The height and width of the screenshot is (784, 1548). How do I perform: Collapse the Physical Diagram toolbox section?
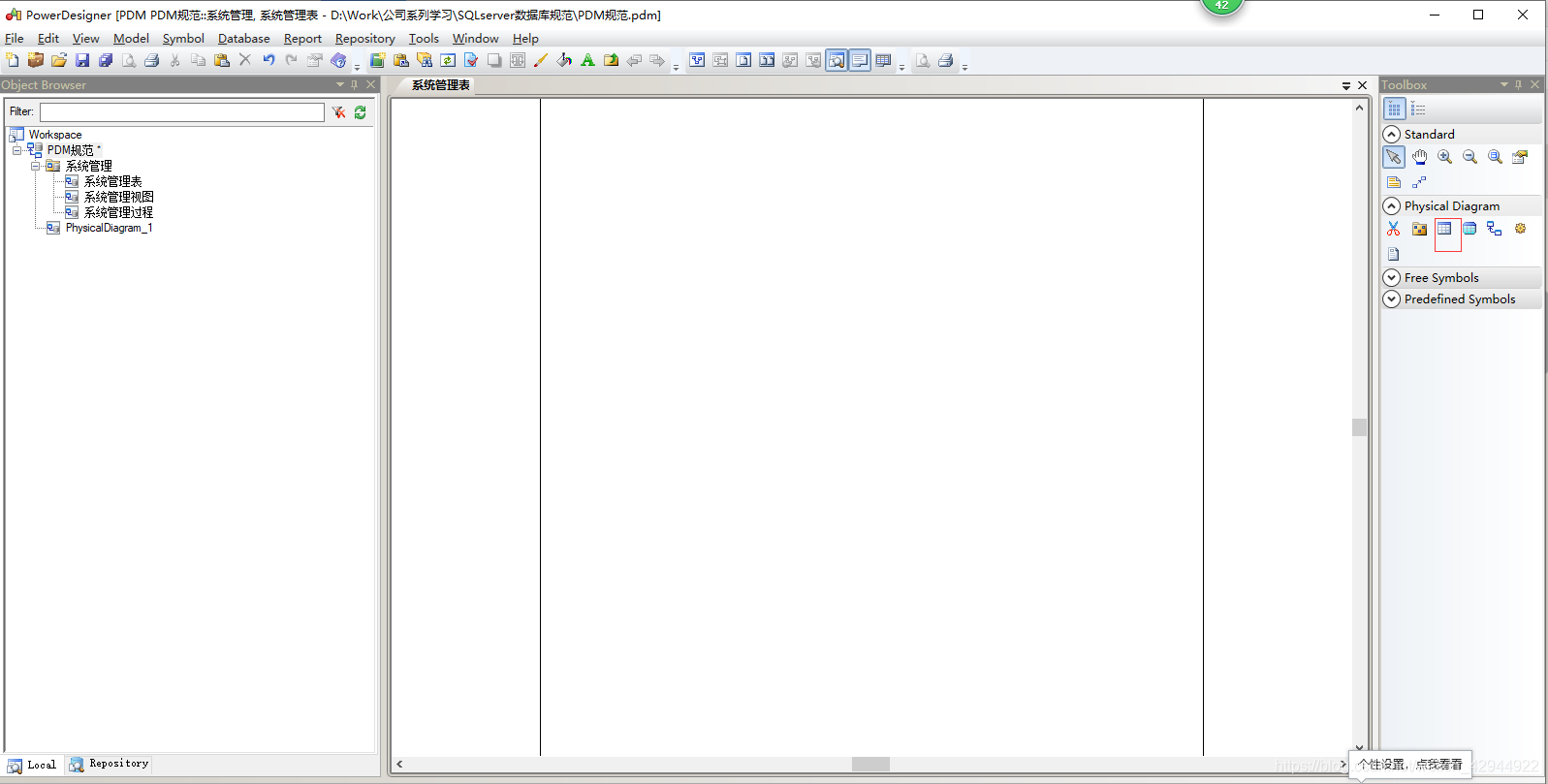pyautogui.click(x=1392, y=205)
